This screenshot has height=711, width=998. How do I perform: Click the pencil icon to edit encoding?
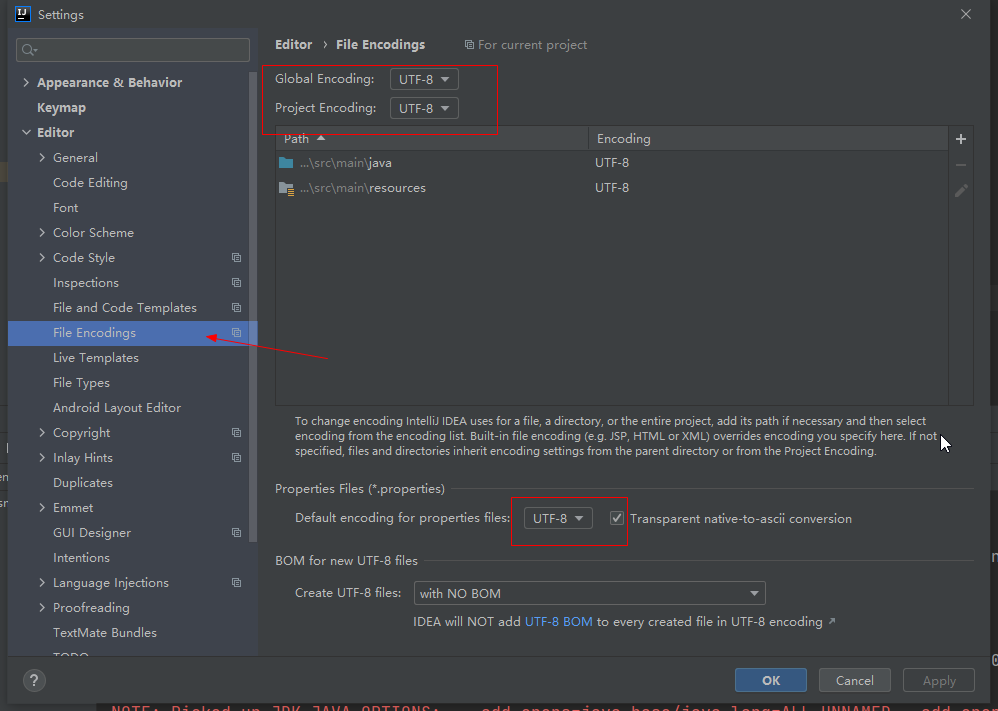click(x=960, y=190)
